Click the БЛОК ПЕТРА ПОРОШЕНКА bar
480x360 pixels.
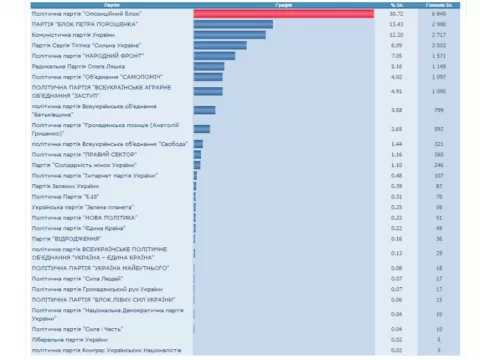pyautogui.click(x=233, y=24)
